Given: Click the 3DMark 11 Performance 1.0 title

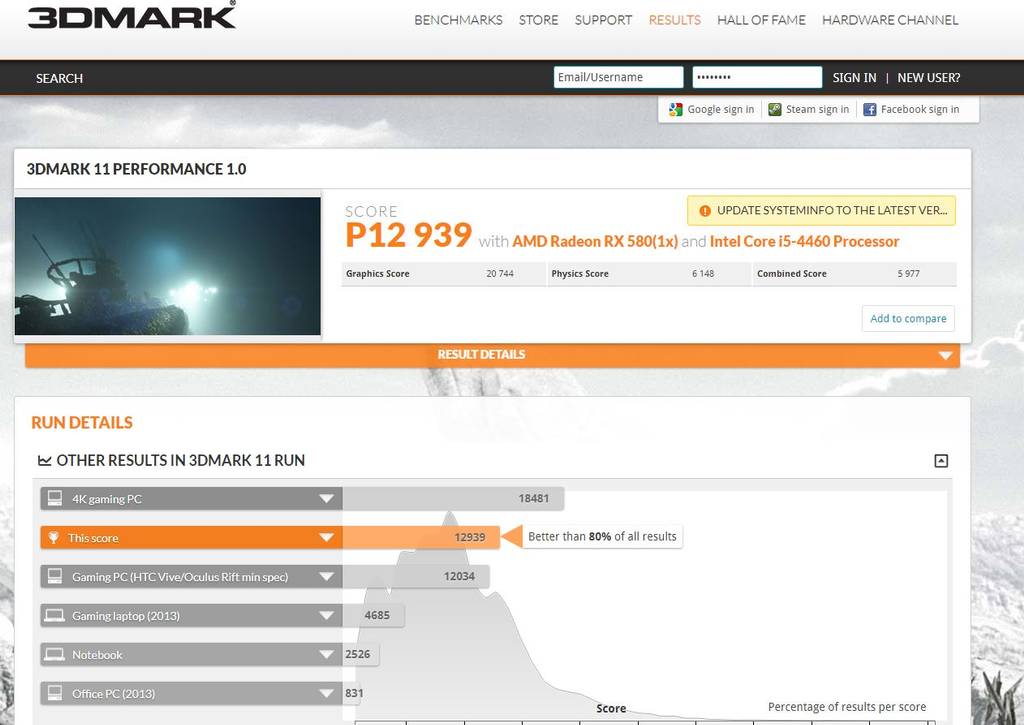Looking at the screenshot, I should (x=136, y=169).
